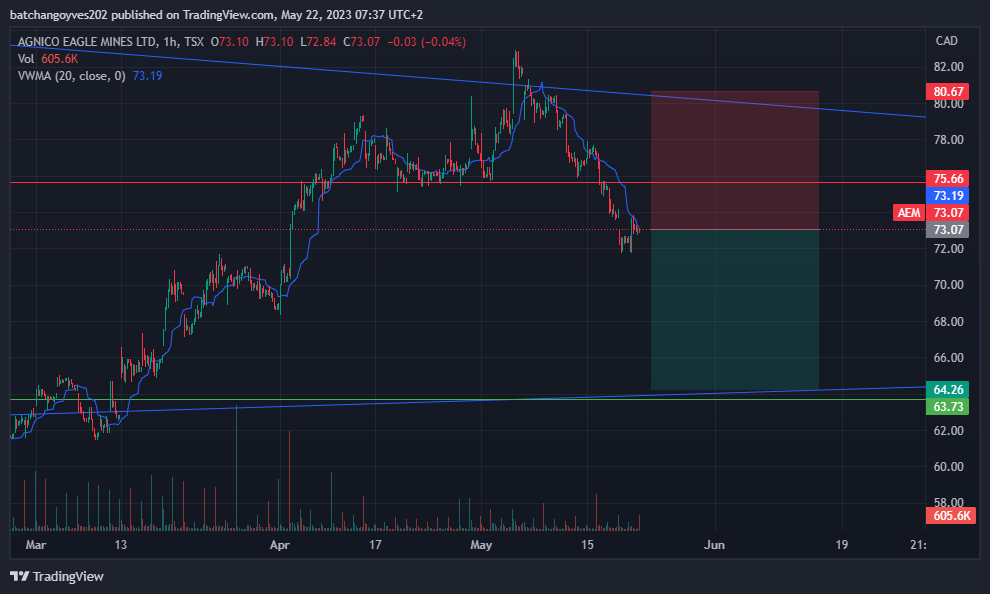Viewport: 990px width, 594px height.
Task: Click the 17 date label on time axis
Action: coord(375,545)
